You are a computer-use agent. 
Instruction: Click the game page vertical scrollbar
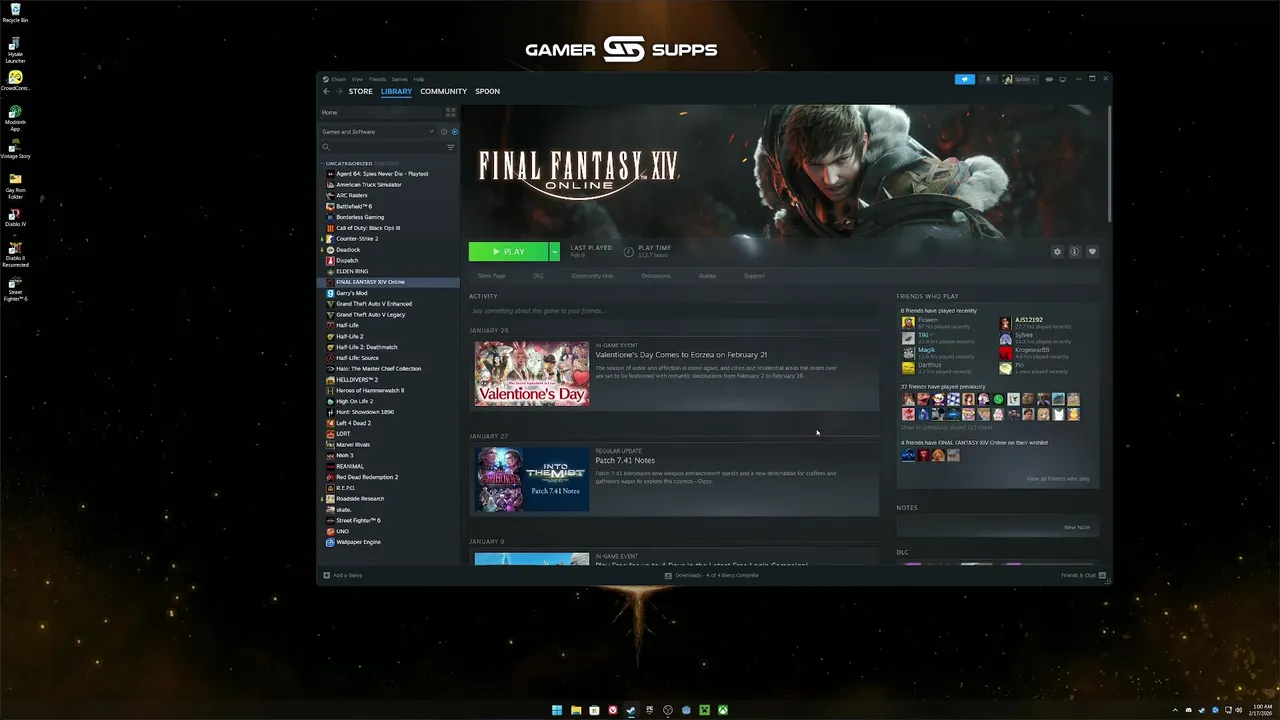click(1108, 164)
